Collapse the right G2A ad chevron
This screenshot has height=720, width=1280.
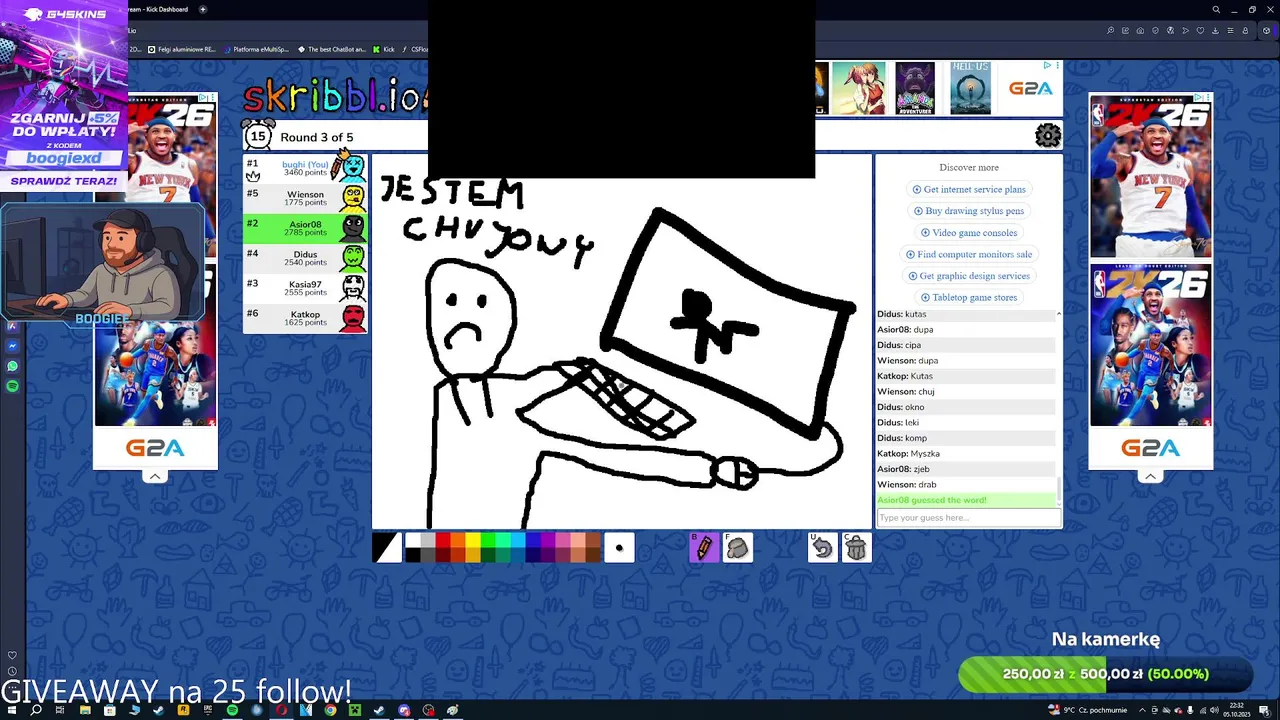coord(1151,476)
